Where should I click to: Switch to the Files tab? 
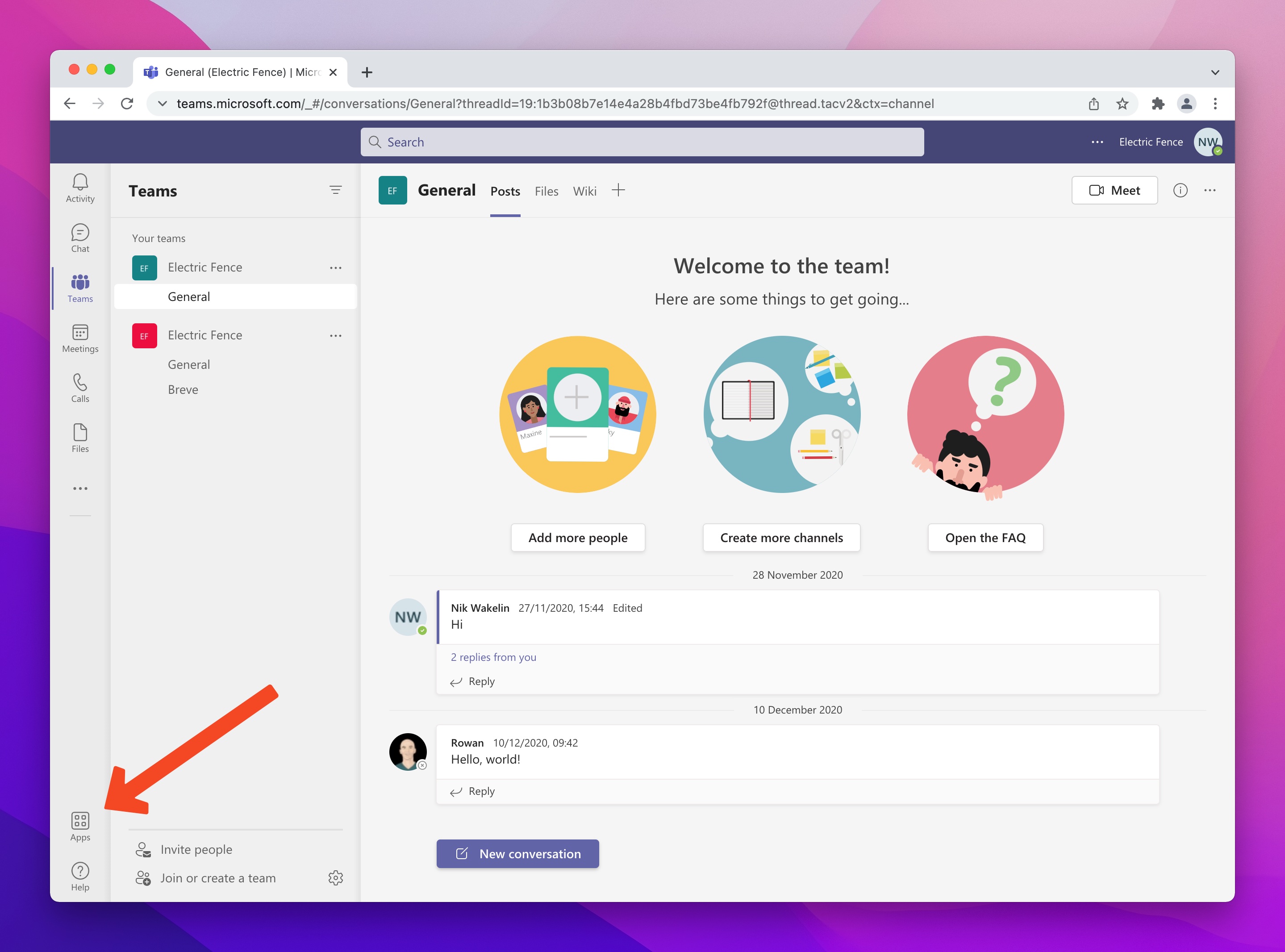click(x=546, y=191)
